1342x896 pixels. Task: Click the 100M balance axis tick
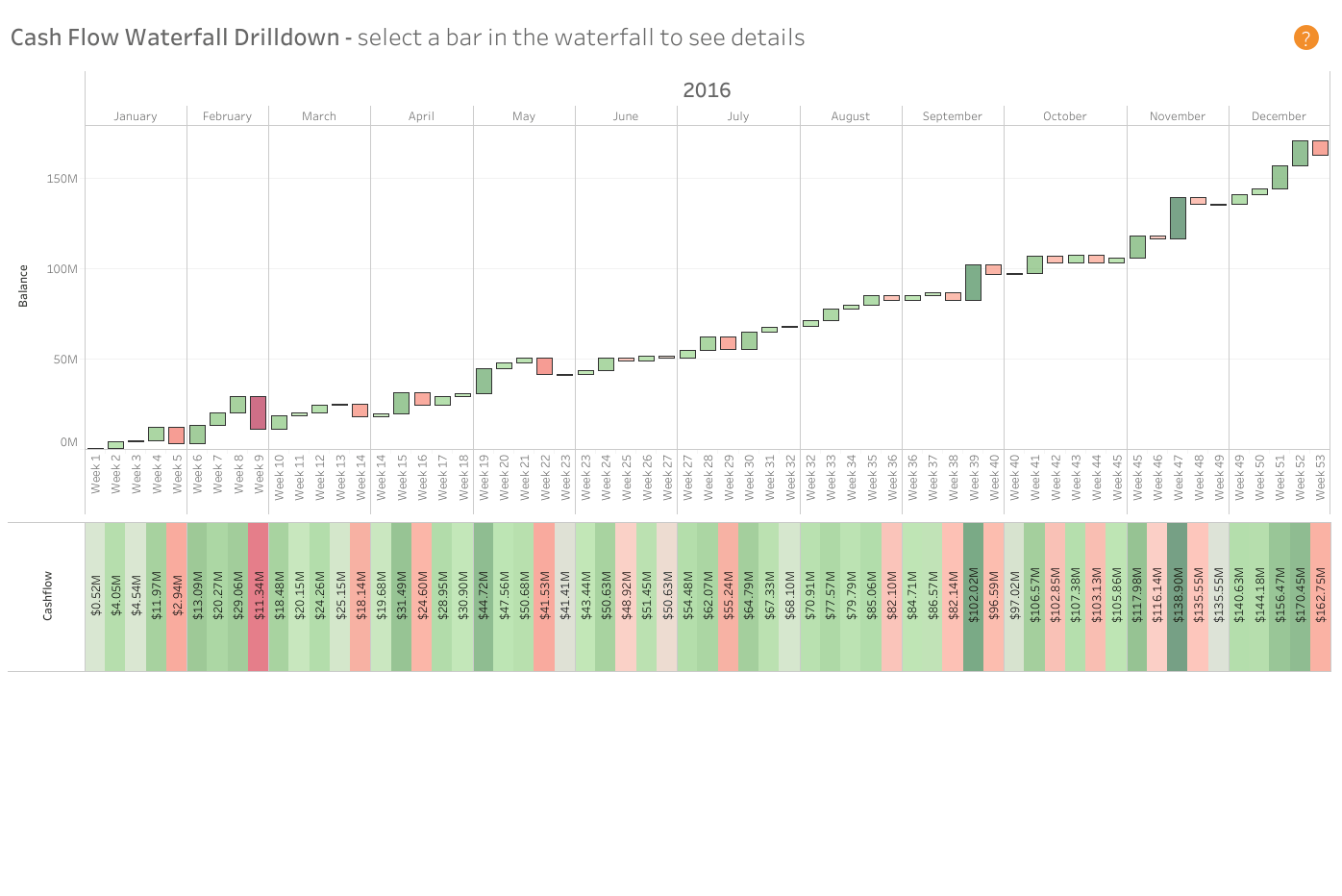coord(62,269)
